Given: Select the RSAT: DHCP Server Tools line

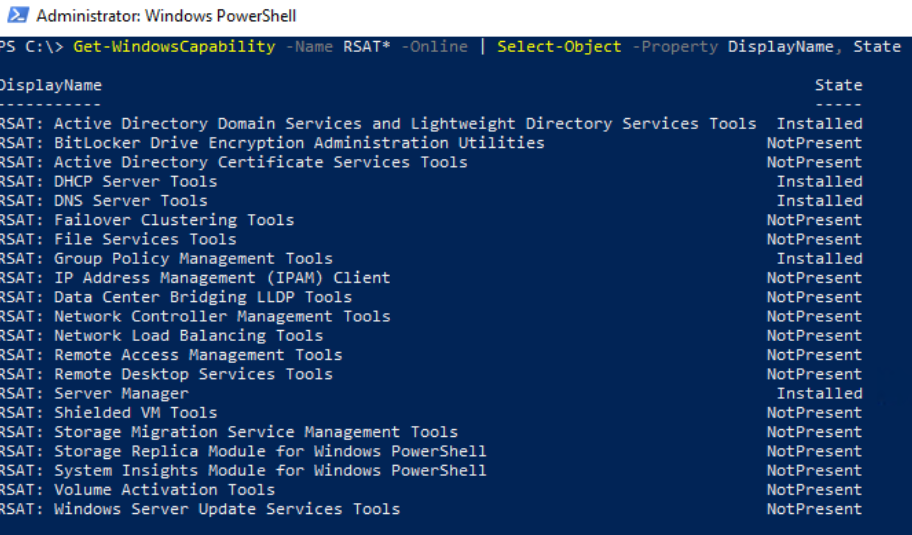Looking at the screenshot, I should tap(108, 181).
